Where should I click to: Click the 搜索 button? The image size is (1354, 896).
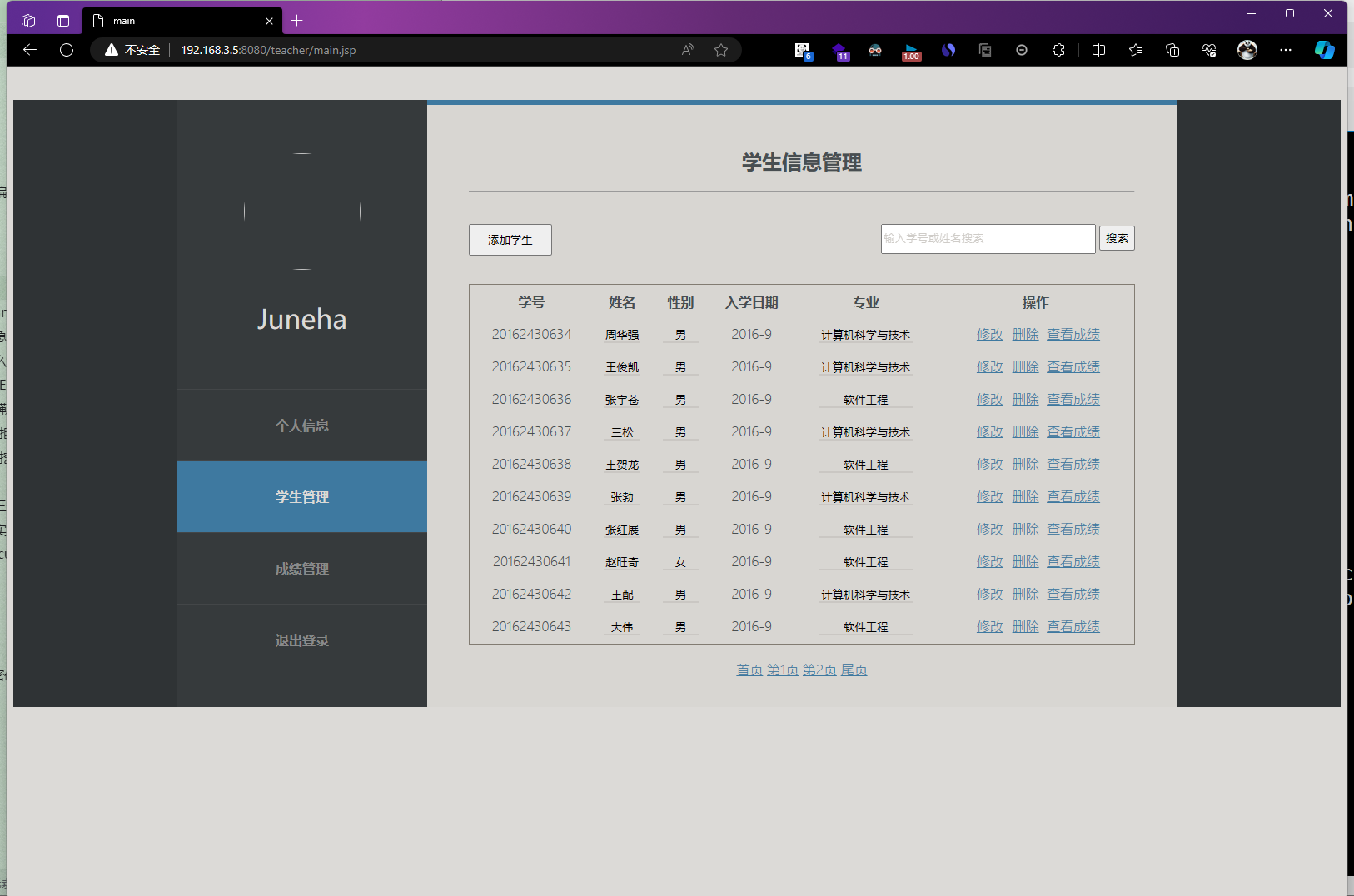[x=1117, y=238]
